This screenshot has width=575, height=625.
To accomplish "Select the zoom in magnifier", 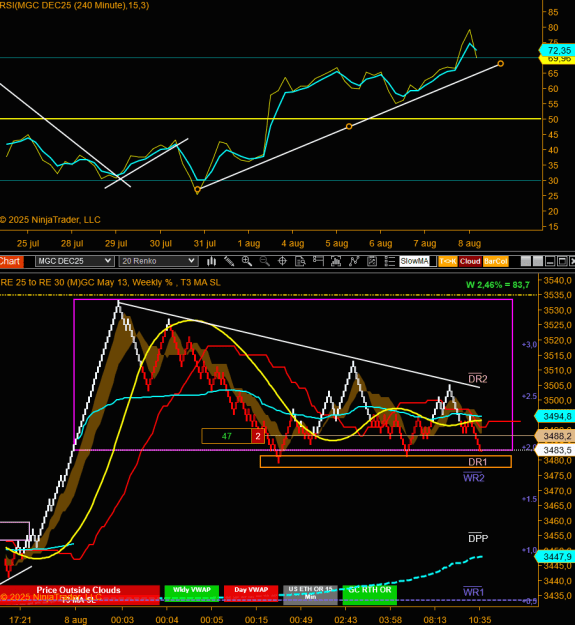I will pyautogui.click(x=247, y=261).
